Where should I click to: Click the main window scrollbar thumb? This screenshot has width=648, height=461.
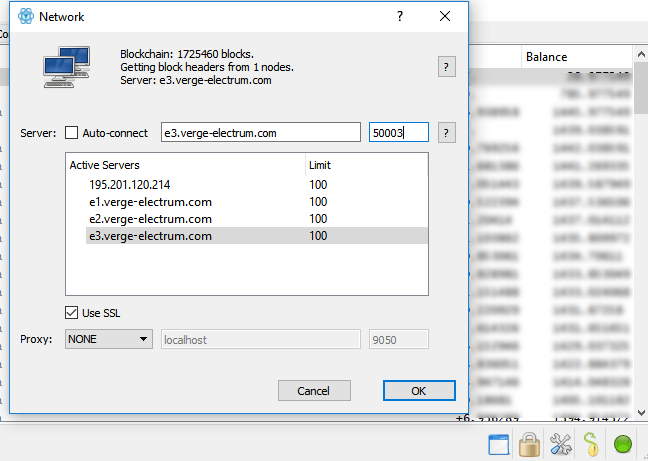pyautogui.click(x=641, y=88)
